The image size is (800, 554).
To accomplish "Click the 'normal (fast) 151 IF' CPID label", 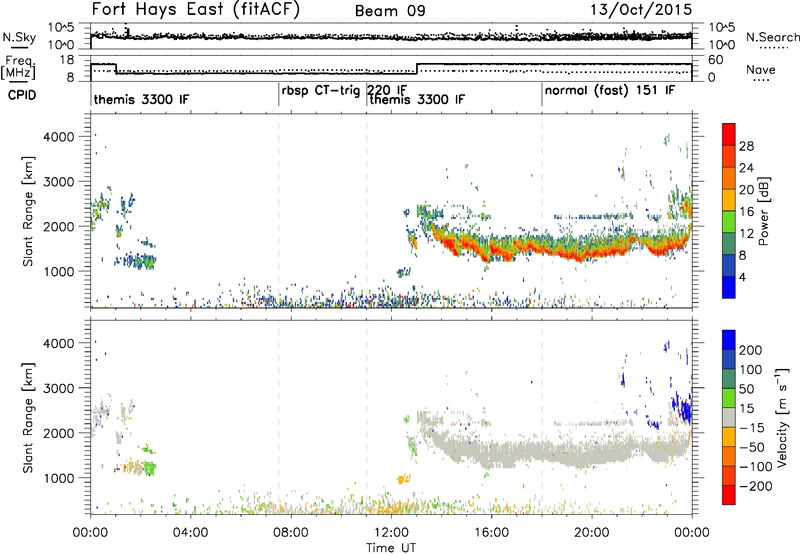I will point(610,90).
